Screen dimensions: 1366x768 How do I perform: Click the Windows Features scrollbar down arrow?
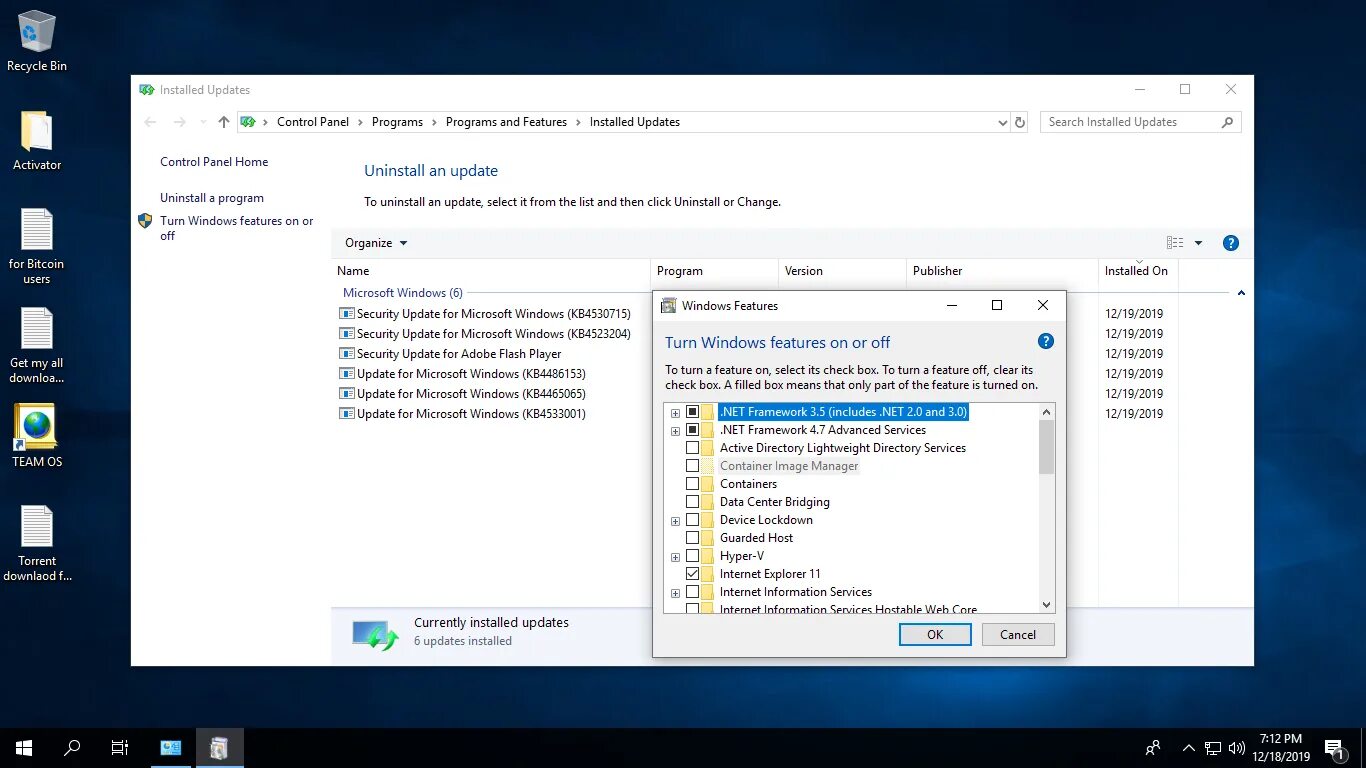(1047, 604)
